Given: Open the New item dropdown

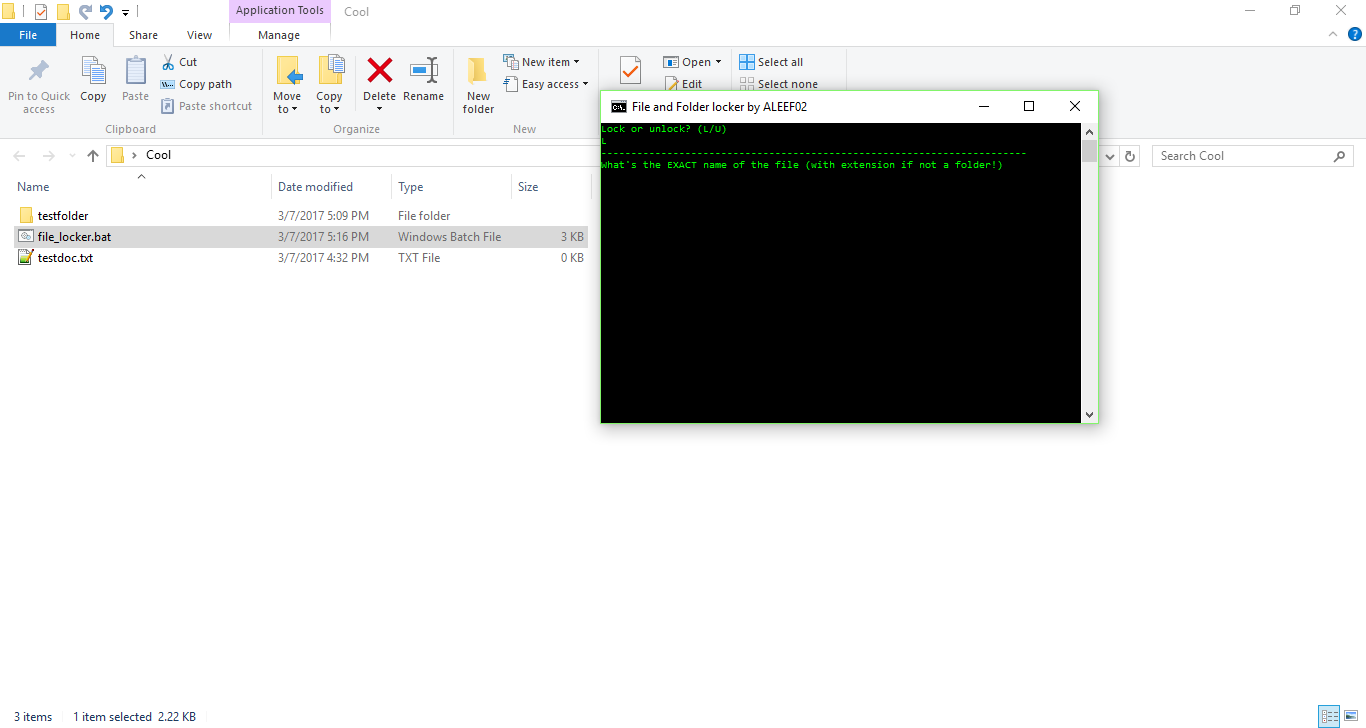Looking at the screenshot, I should (x=544, y=61).
